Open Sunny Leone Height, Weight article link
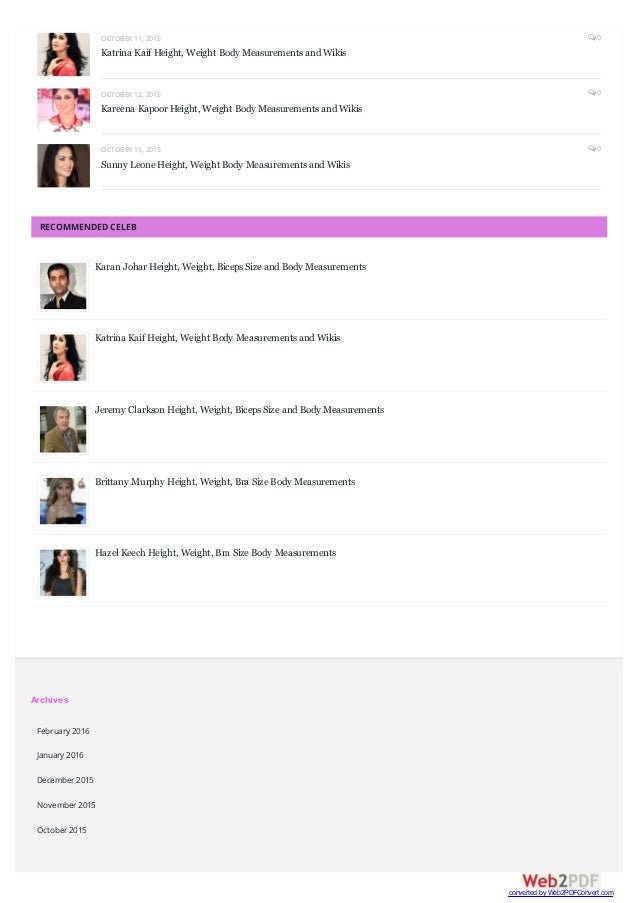Image resolution: width=638 pixels, height=903 pixels. tap(225, 165)
